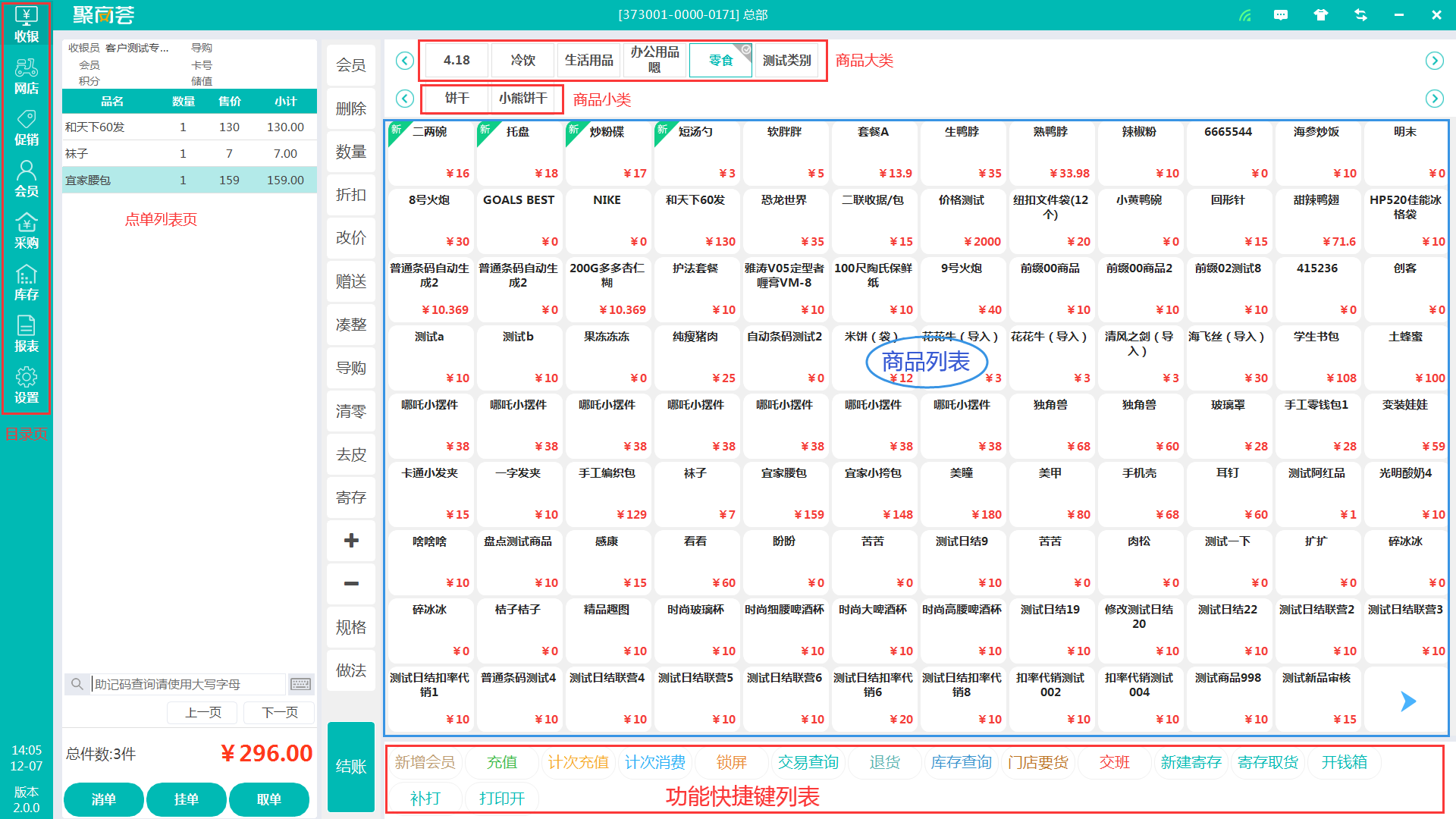The image size is (1456, 819).
Task: Open the 报表 reports sidebar icon
Action: 27,334
